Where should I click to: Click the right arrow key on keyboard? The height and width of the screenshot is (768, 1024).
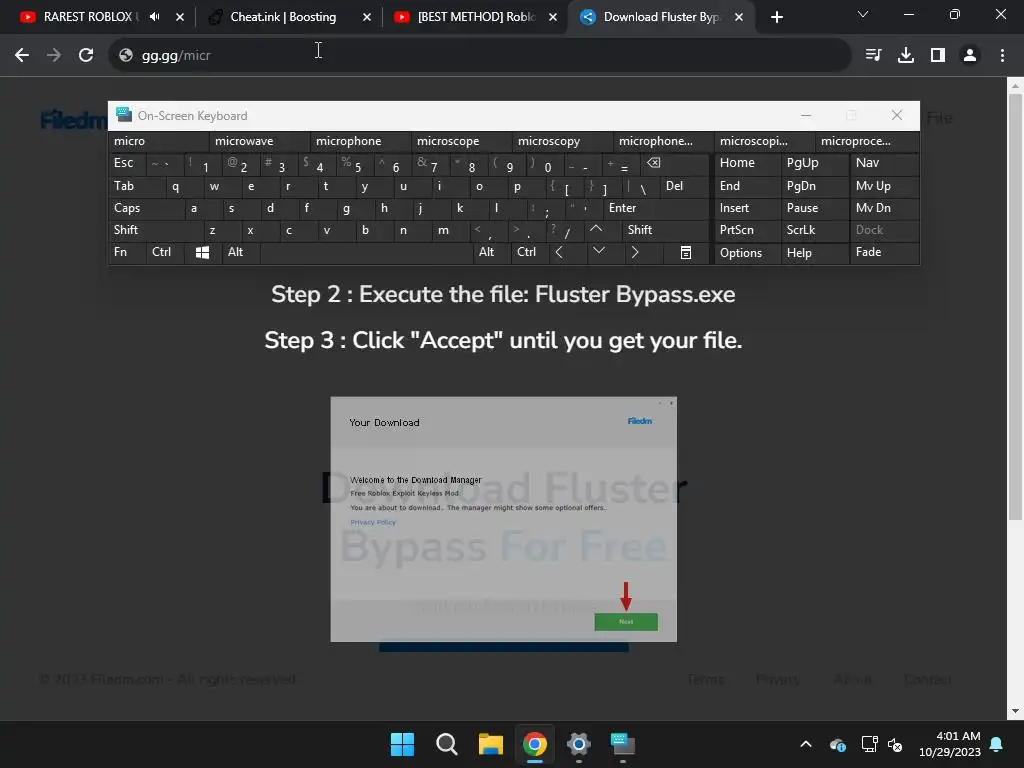(x=635, y=253)
